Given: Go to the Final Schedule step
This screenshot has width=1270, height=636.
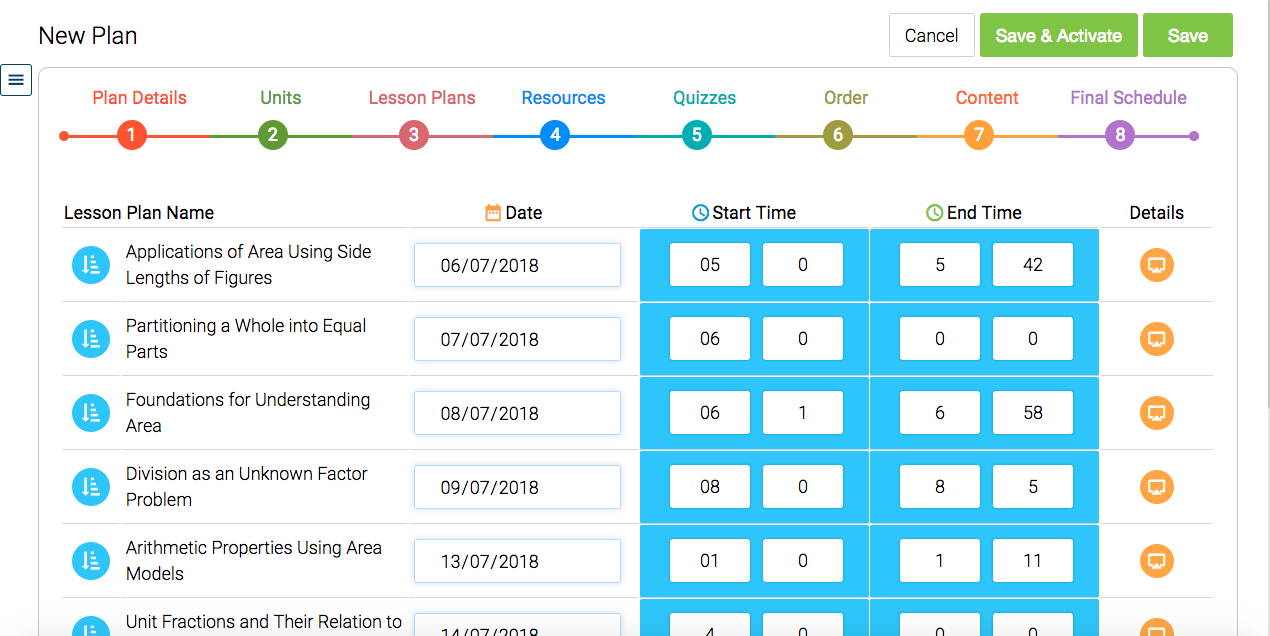Looking at the screenshot, I should click(1128, 97).
